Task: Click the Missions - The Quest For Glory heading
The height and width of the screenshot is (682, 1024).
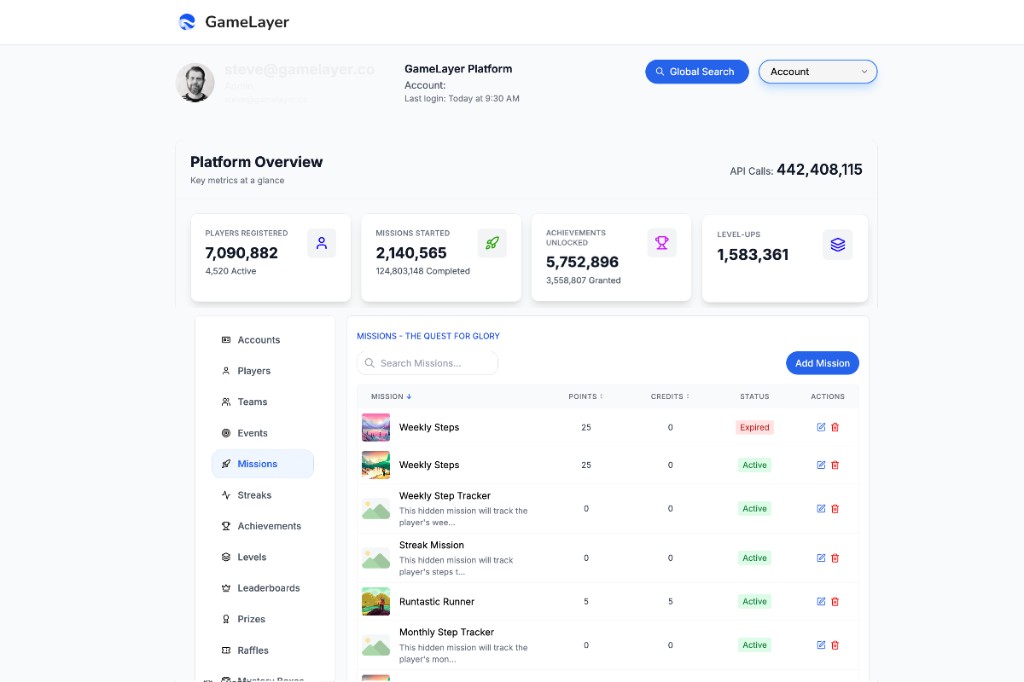Action: point(428,336)
